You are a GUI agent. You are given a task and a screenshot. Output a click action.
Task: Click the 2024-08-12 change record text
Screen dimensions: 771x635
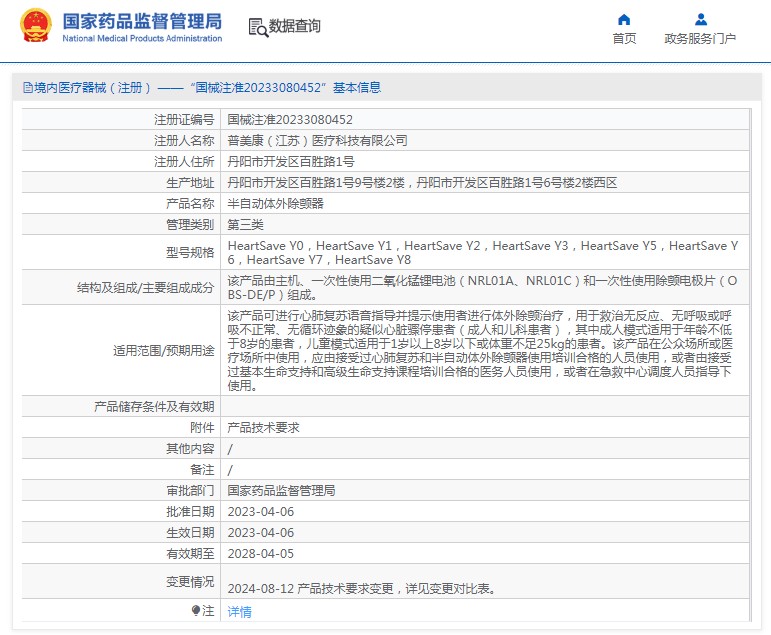click(x=361, y=588)
